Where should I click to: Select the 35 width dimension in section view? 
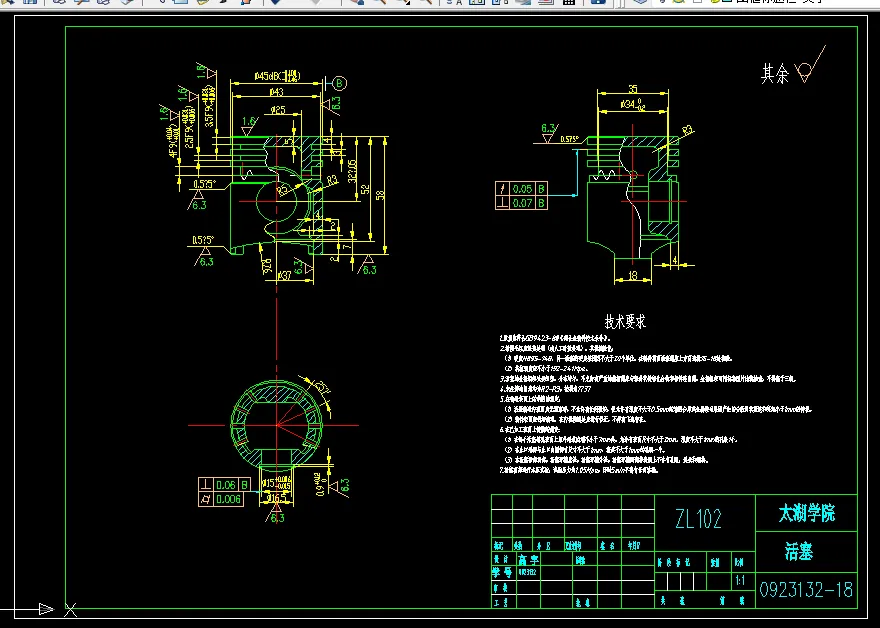click(632, 89)
